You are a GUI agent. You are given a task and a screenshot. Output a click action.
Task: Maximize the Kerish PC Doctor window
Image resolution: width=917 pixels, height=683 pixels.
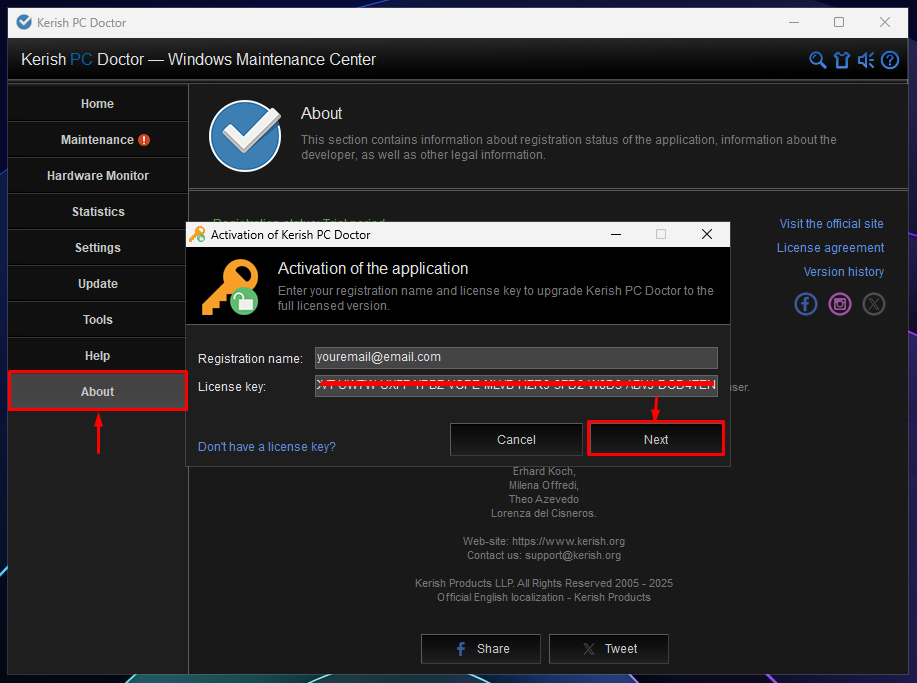(x=839, y=22)
